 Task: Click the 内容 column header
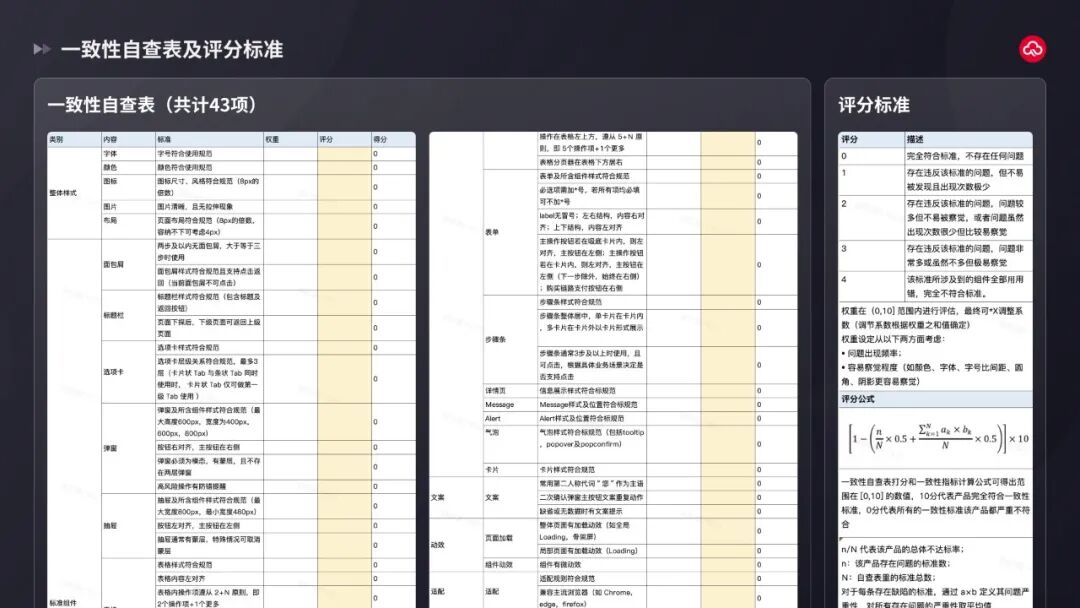(x=127, y=139)
